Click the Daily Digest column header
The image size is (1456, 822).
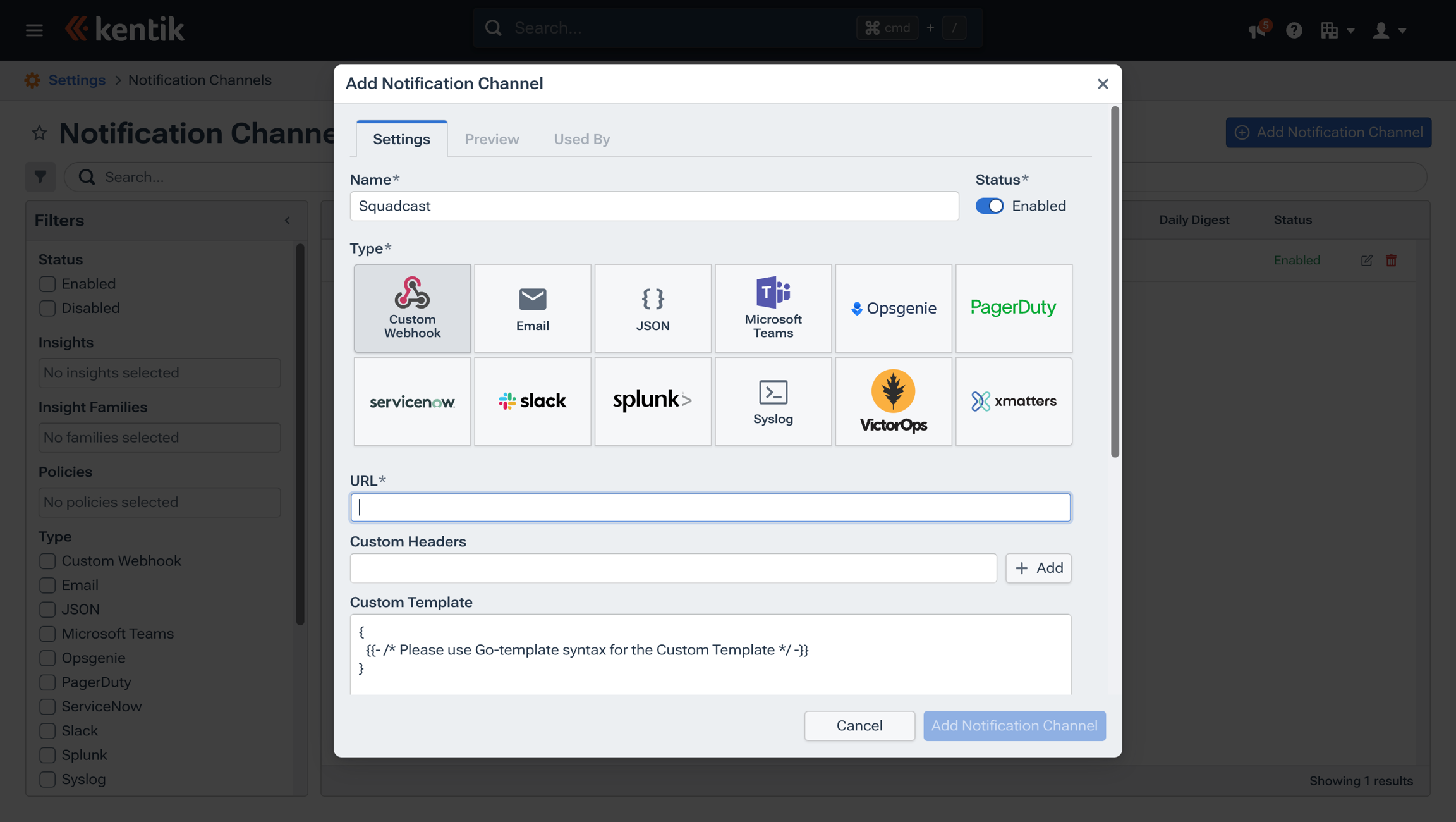pyautogui.click(x=1194, y=220)
